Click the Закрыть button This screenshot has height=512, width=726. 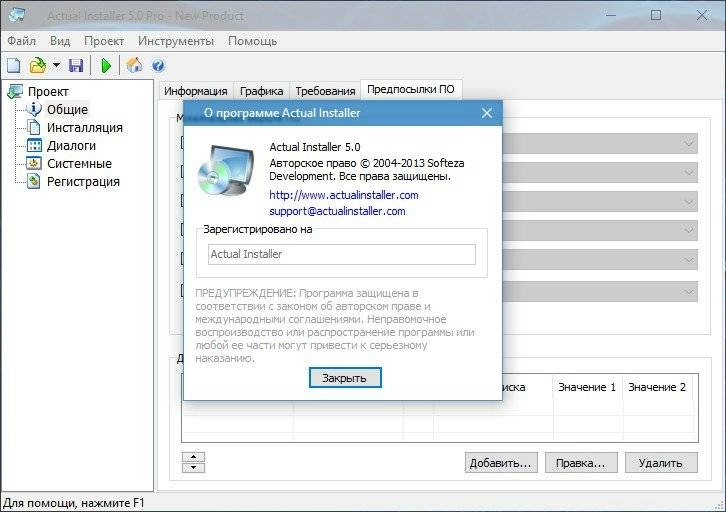[345, 378]
